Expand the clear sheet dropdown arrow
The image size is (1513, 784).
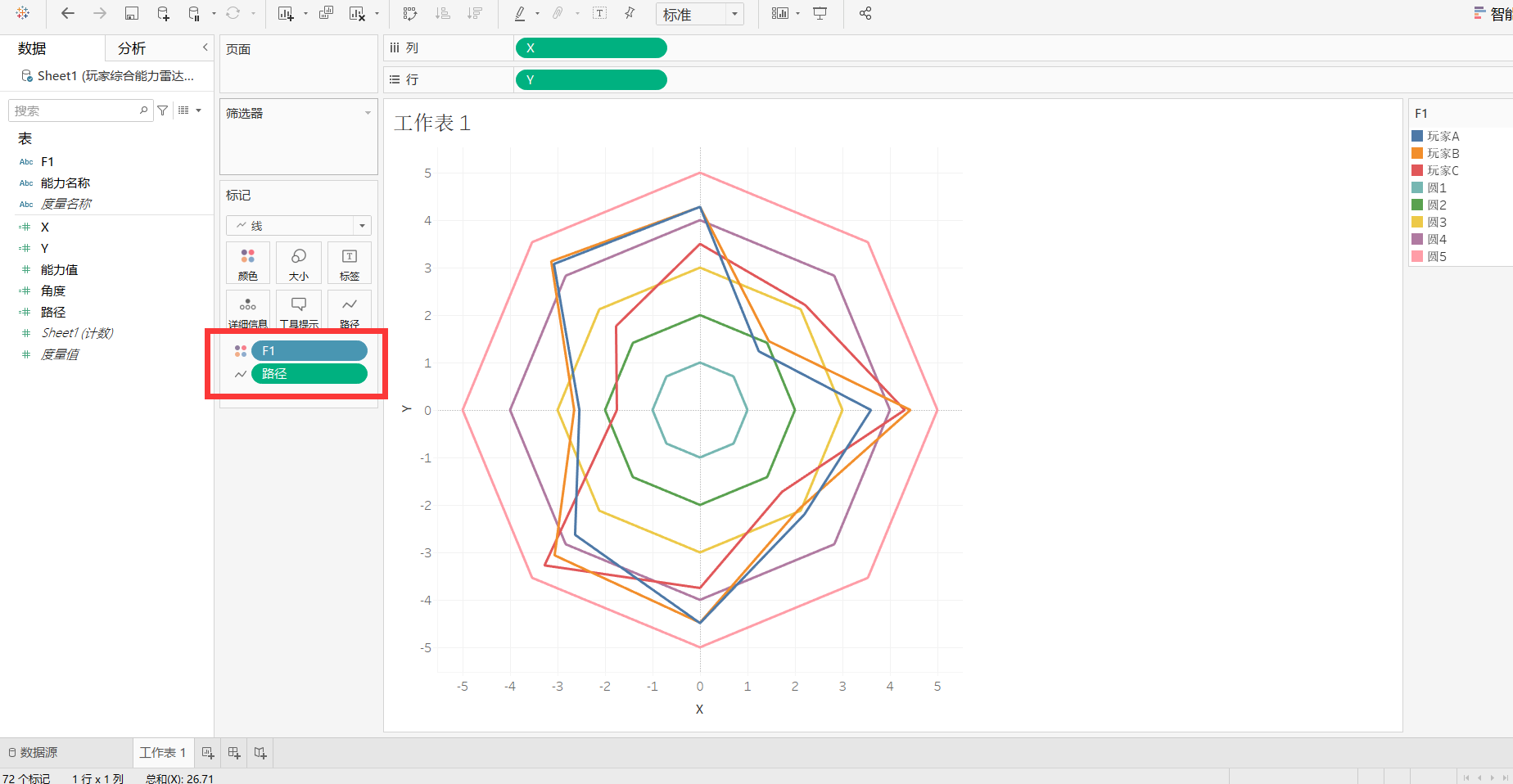pyautogui.click(x=377, y=14)
